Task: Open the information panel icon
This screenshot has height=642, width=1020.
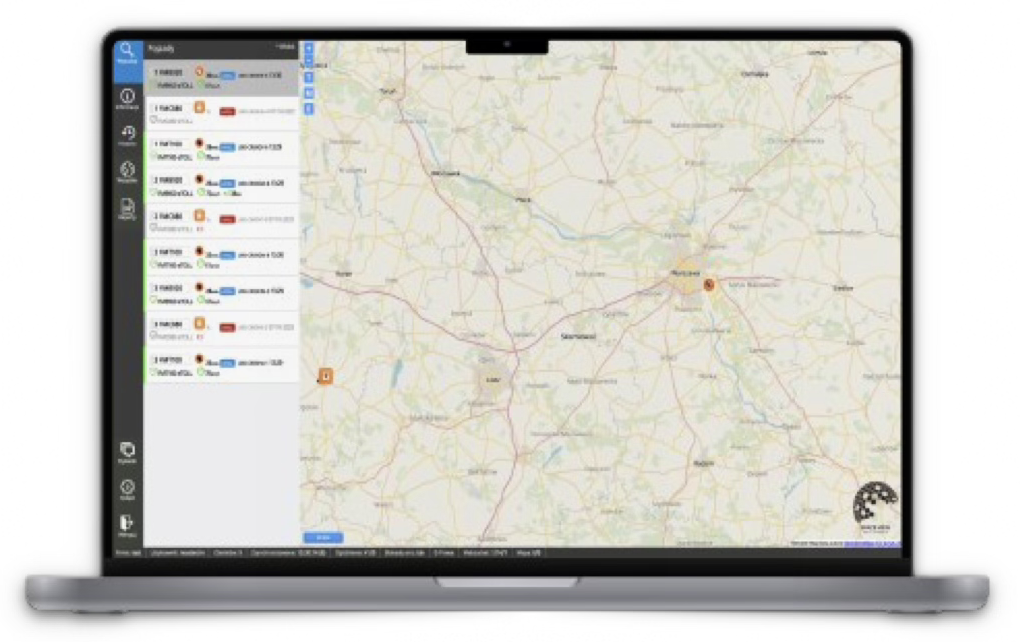Action: click(127, 95)
